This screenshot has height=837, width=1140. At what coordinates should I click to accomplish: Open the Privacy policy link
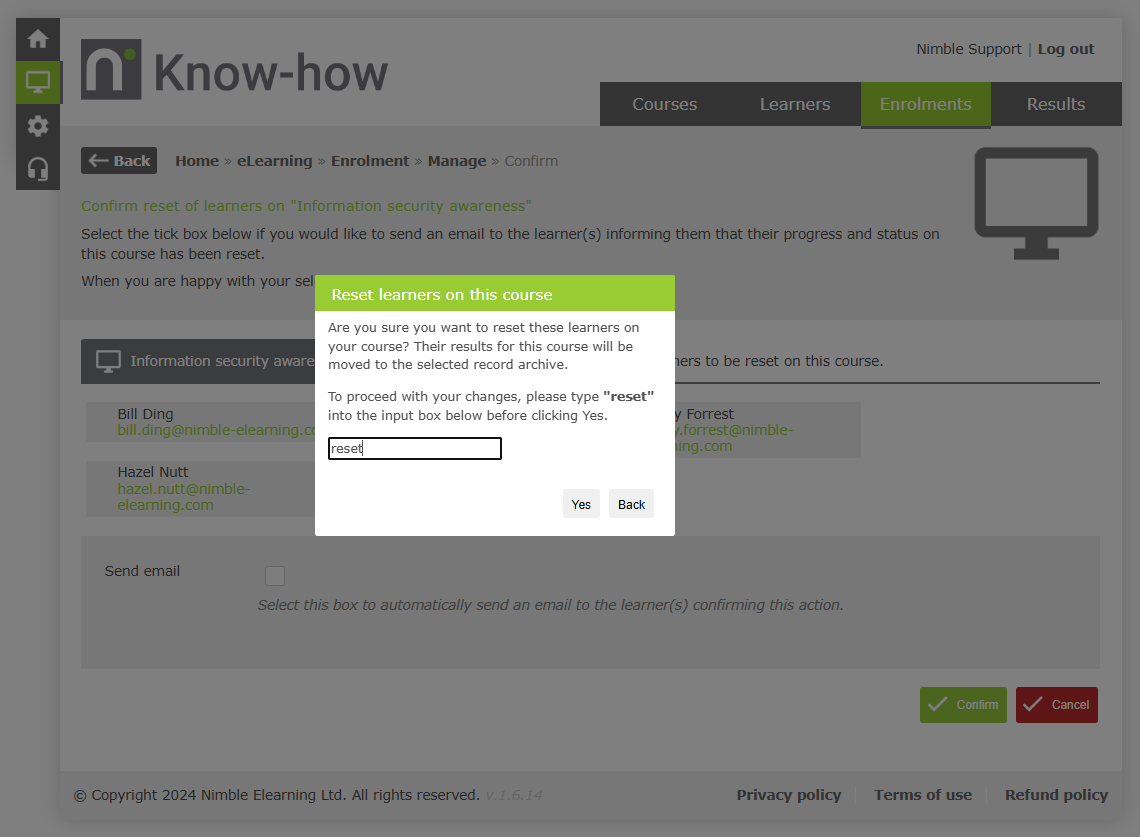(789, 795)
